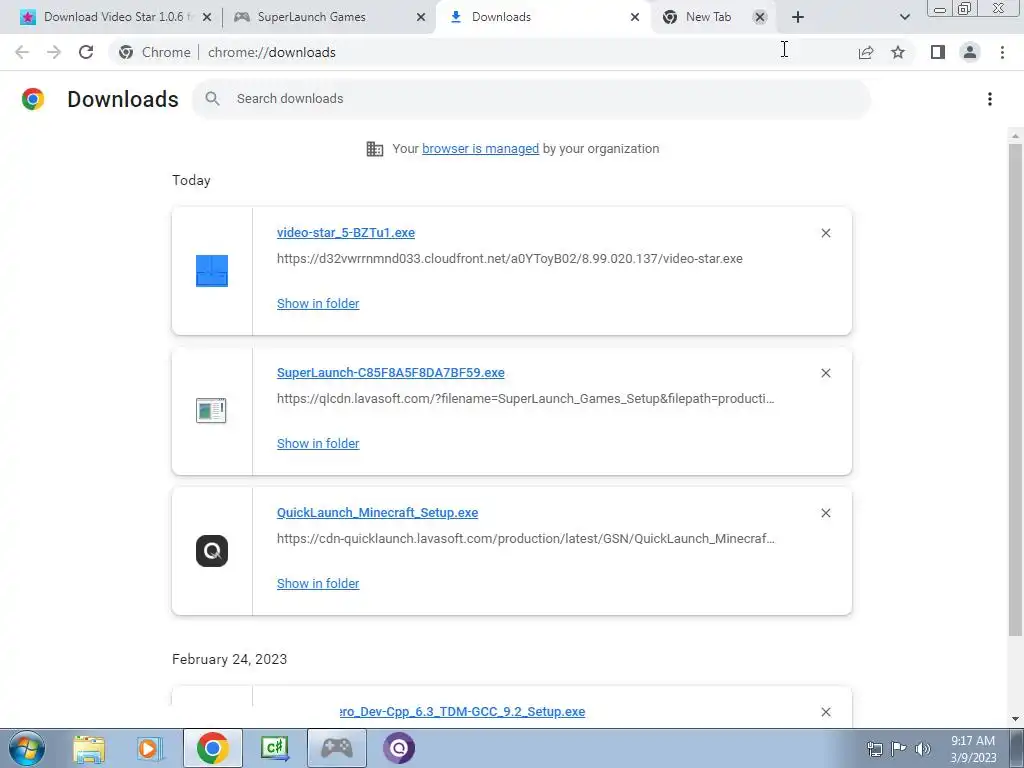Open the Dev-Cpp_6.3_TDM-GCC Setup.exe link
1024x768 pixels.
click(x=462, y=712)
